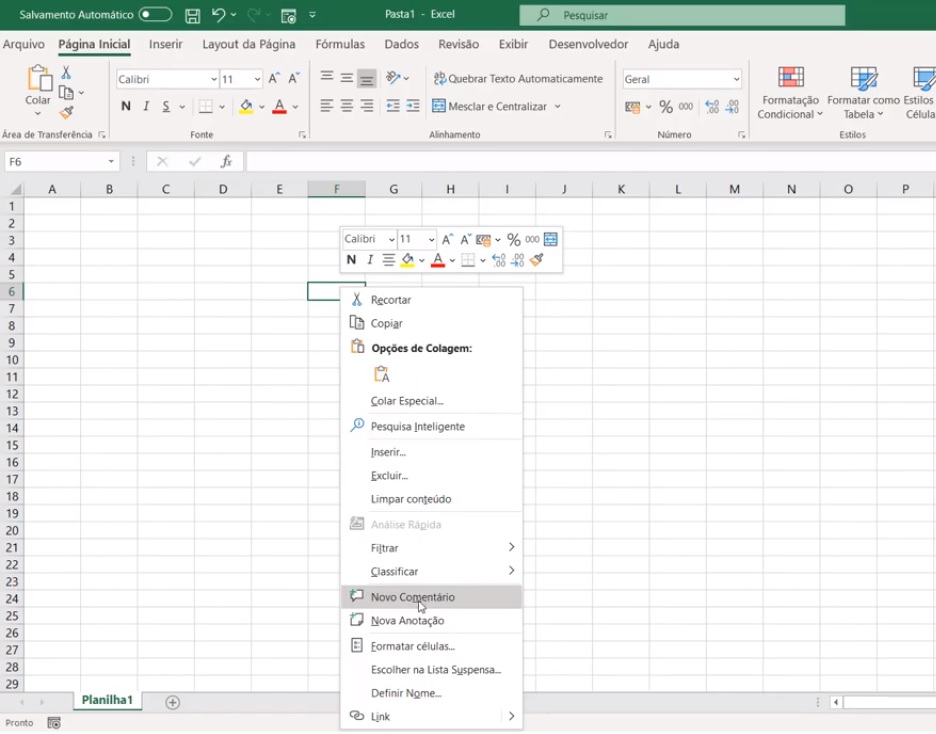Apply ribbon yellow fill color
936x734 pixels.
click(246, 107)
